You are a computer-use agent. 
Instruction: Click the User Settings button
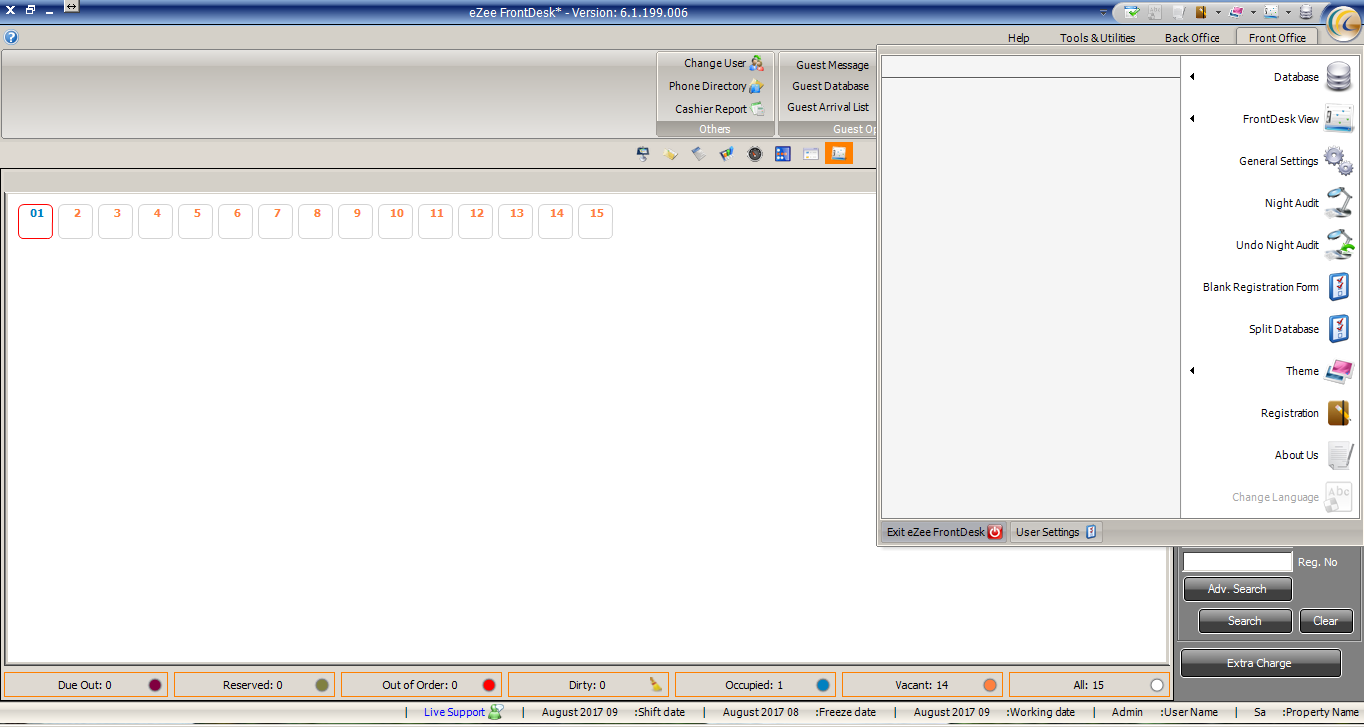(1056, 532)
